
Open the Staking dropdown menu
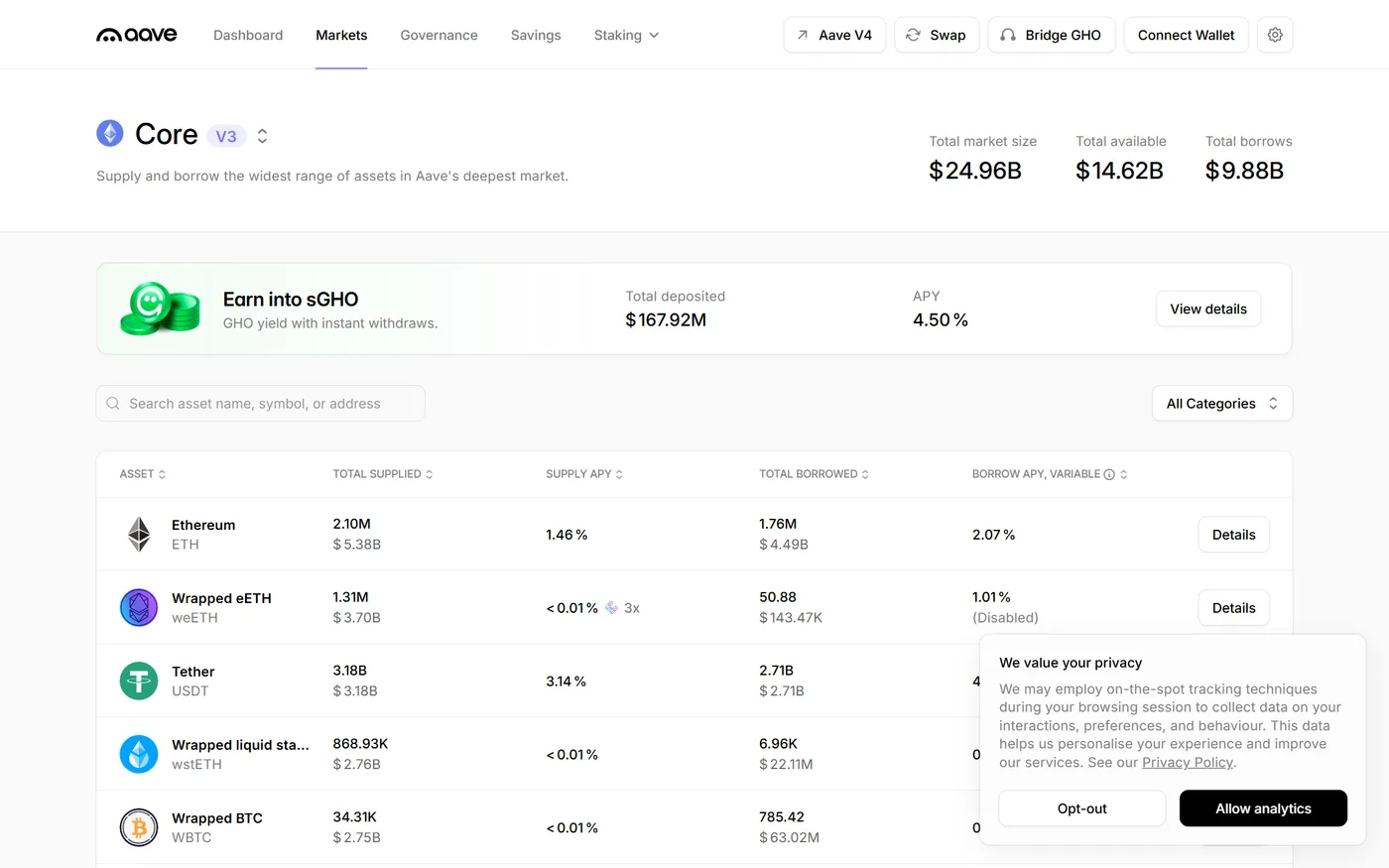pyautogui.click(x=626, y=35)
